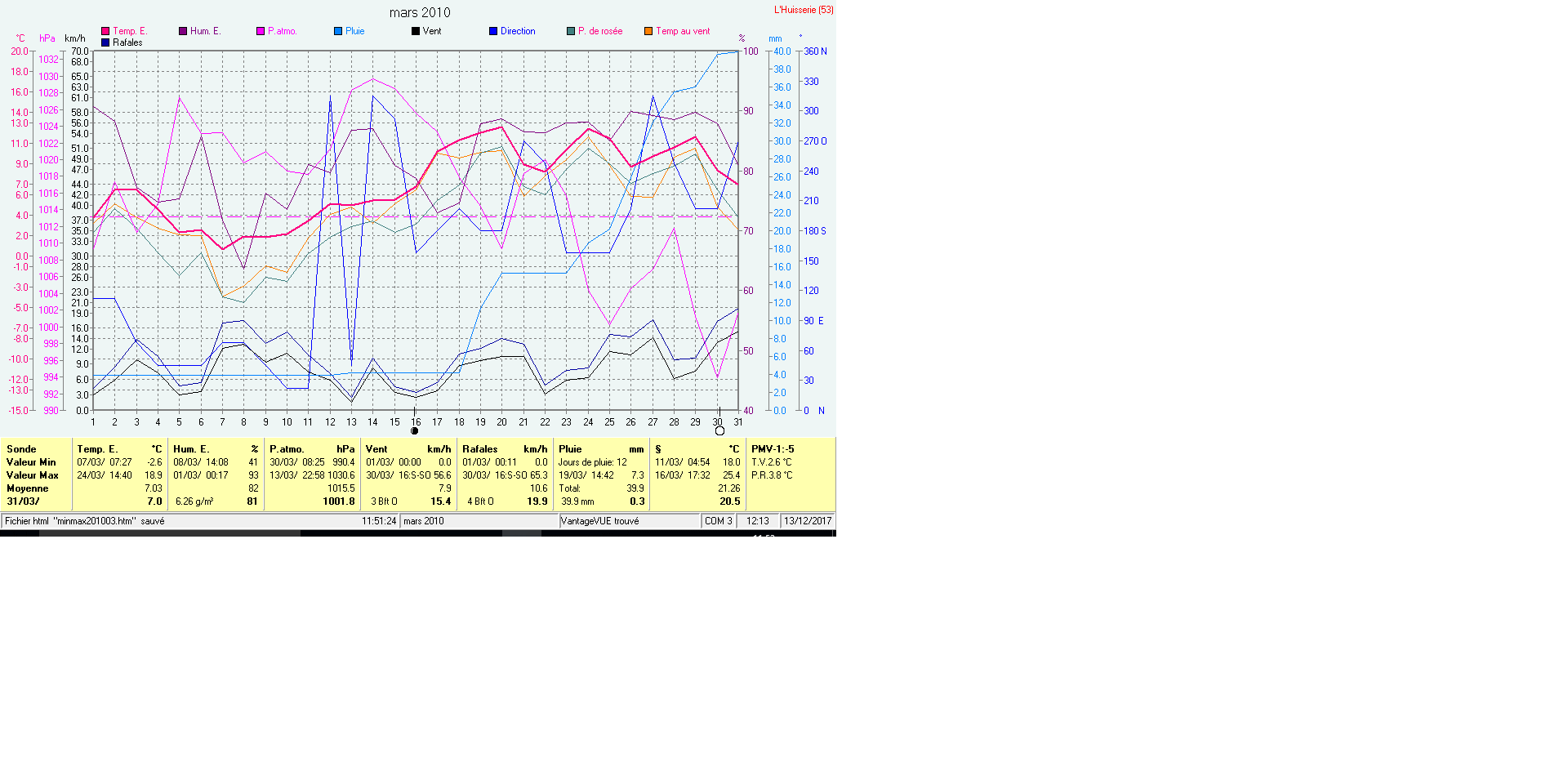Click the Rafales legend dark blue square

tap(105, 42)
